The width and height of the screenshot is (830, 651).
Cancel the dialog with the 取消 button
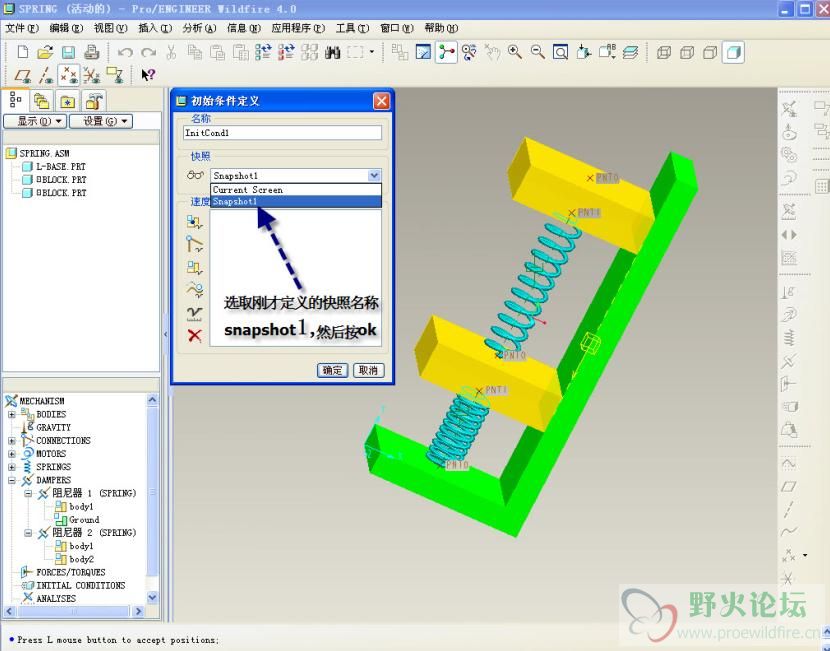[368, 370]
